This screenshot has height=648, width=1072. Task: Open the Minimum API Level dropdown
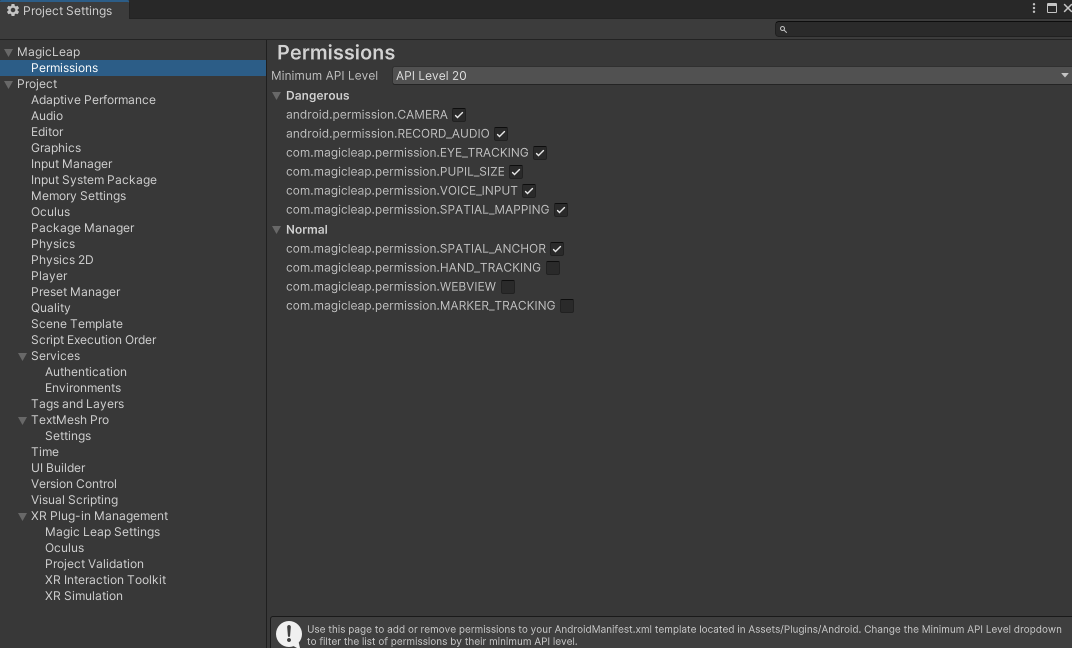point(731,76)
